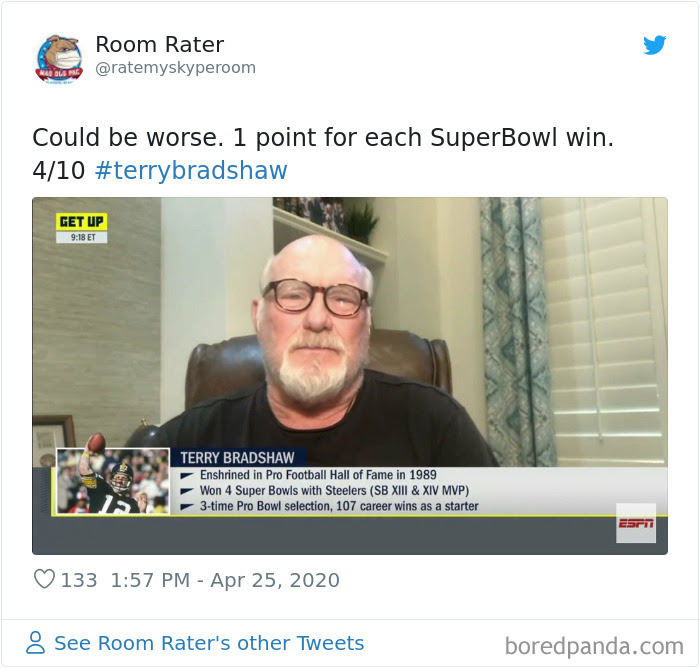The height and width of the screenshot is (668, 700).
Task: Click the TERRY BRADSHAW name banner
Action: pyautogui.click(x=238, y=458)
